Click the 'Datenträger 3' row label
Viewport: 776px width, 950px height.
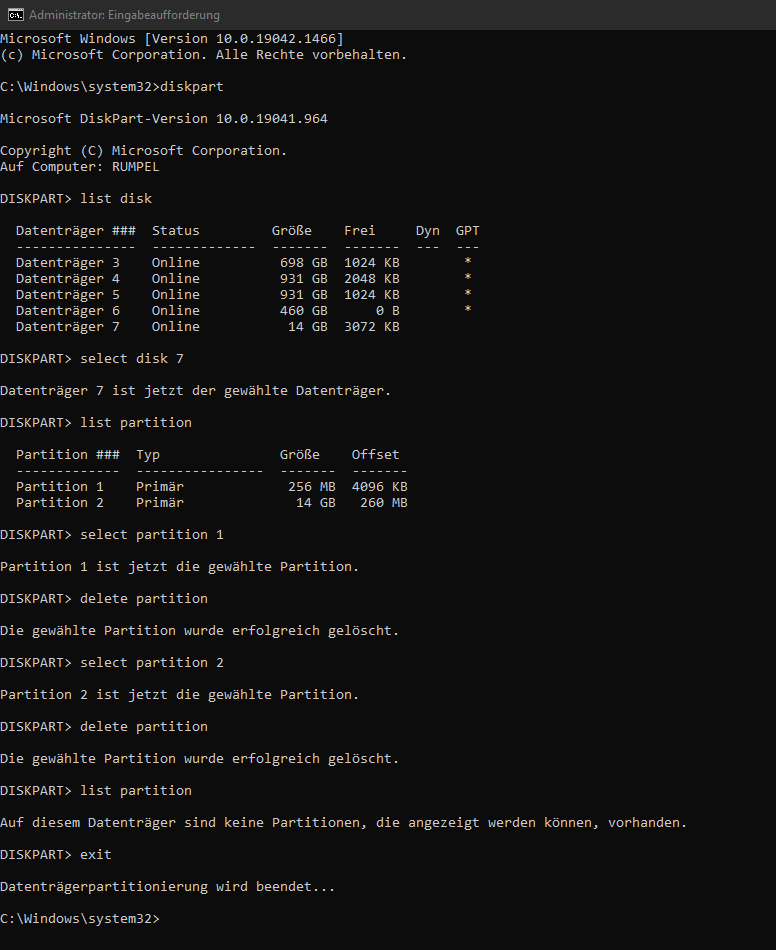coord(68,263)
